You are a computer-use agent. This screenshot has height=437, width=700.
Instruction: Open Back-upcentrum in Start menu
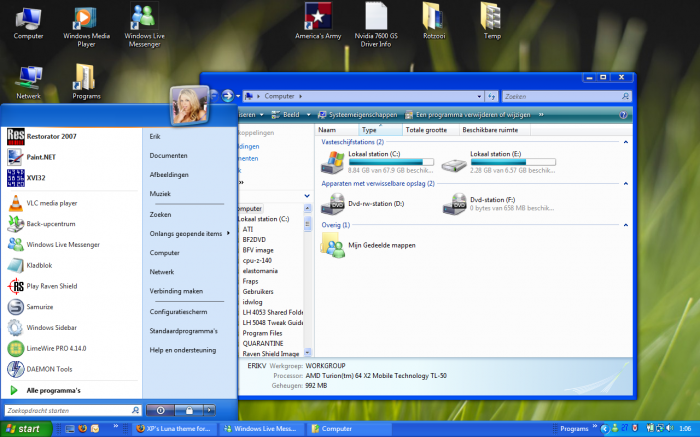coord(71,224)
